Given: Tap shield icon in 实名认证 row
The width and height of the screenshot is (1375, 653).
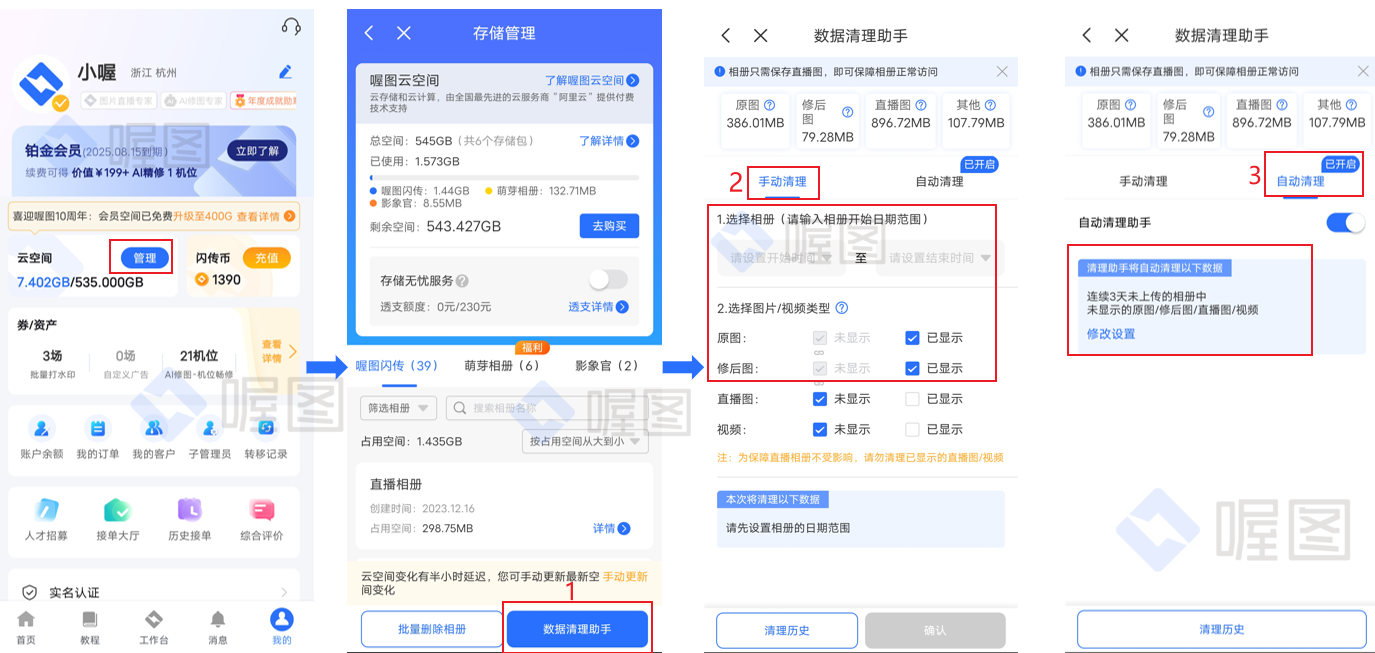Looking at the screenshot, I should (x=30, y=592).
